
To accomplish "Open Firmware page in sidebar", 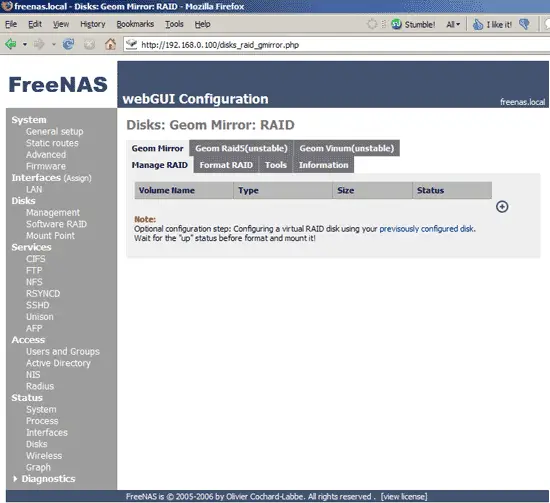I will [46, 166].
